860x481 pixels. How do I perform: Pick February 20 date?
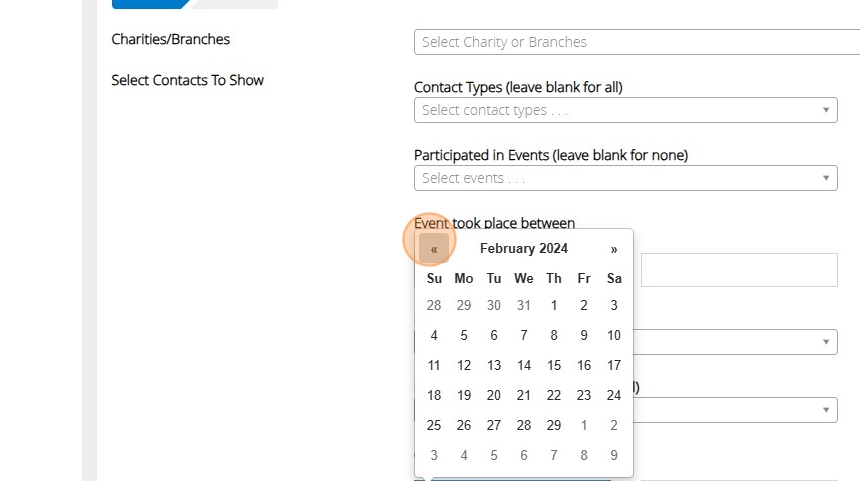pos(494,396)
